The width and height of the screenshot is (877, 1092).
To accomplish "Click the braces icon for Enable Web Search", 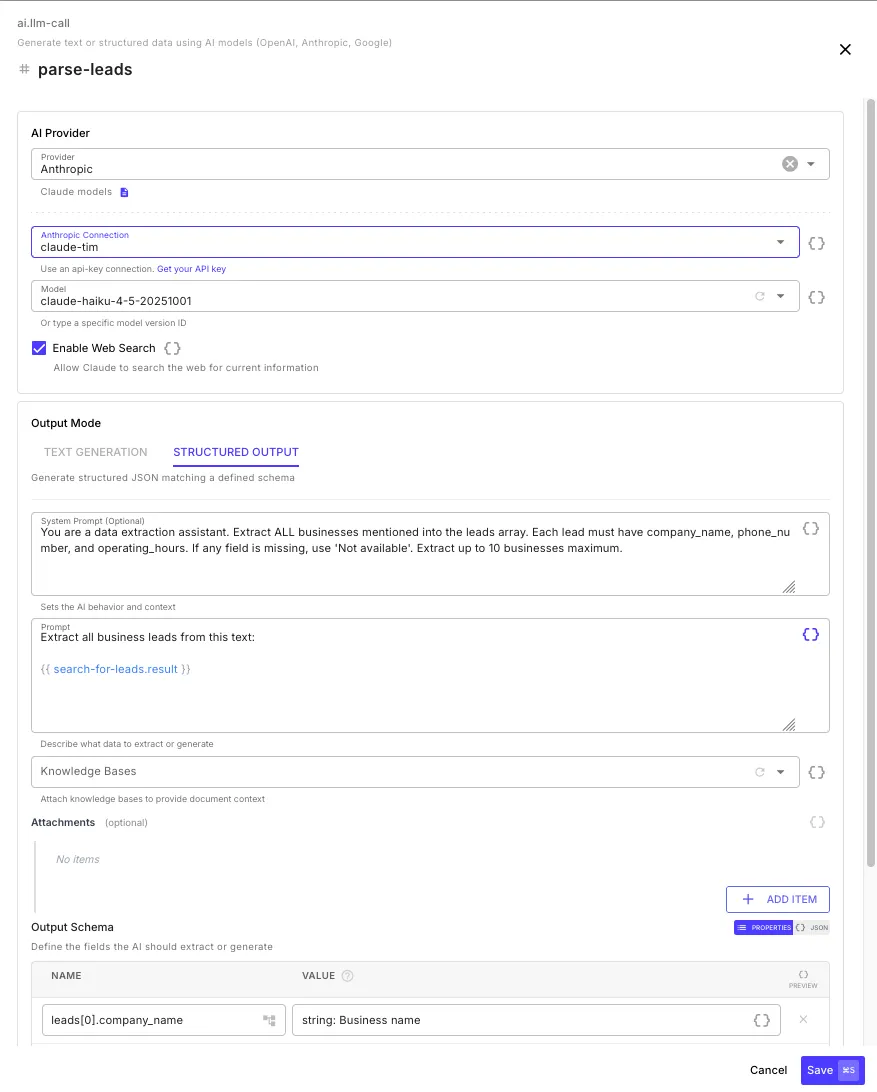I will [x=171, y=348].
